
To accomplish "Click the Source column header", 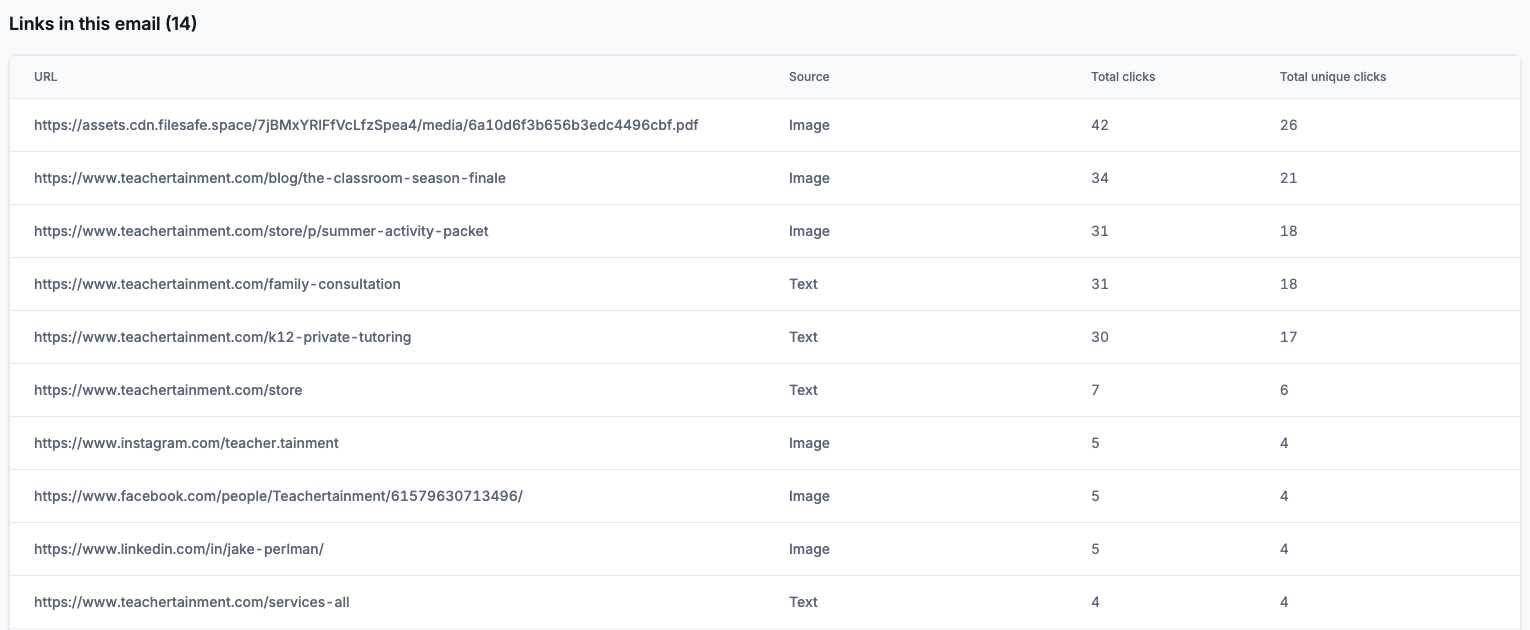I will coord(809,77).
